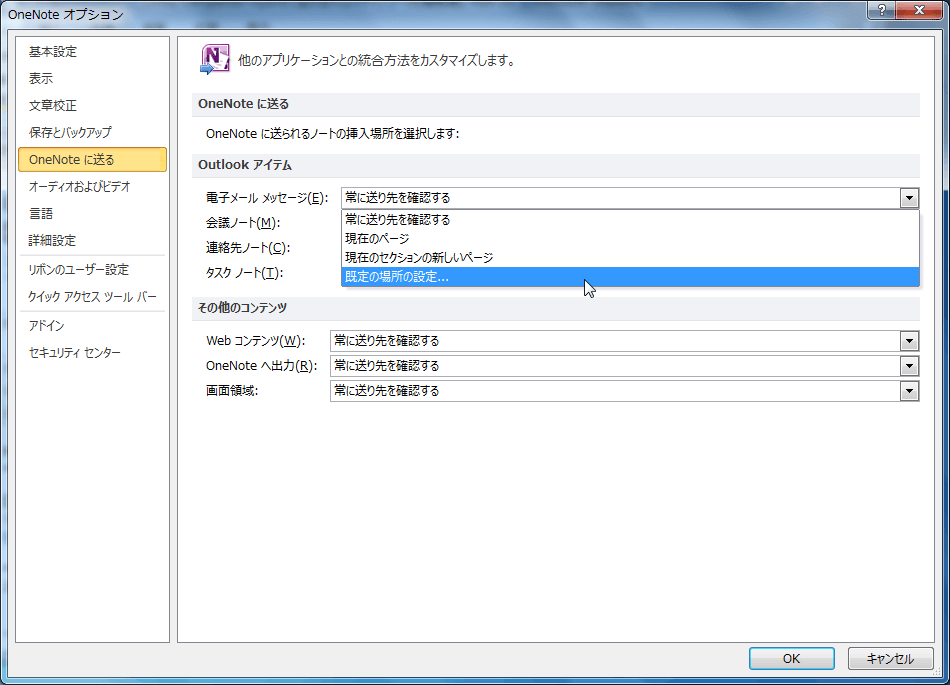Switch to 文章校正 settings
Viewport: 950px width, 685px height.
pos(92,105)
